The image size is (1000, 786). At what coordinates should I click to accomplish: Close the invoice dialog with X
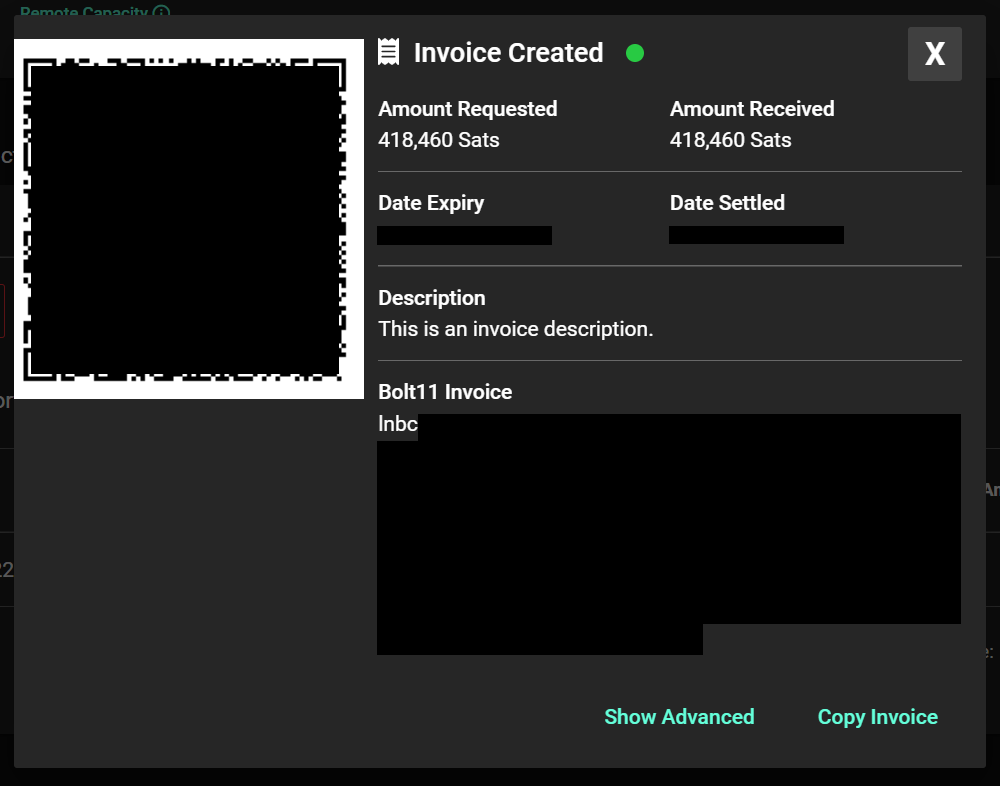coord(934,54)
